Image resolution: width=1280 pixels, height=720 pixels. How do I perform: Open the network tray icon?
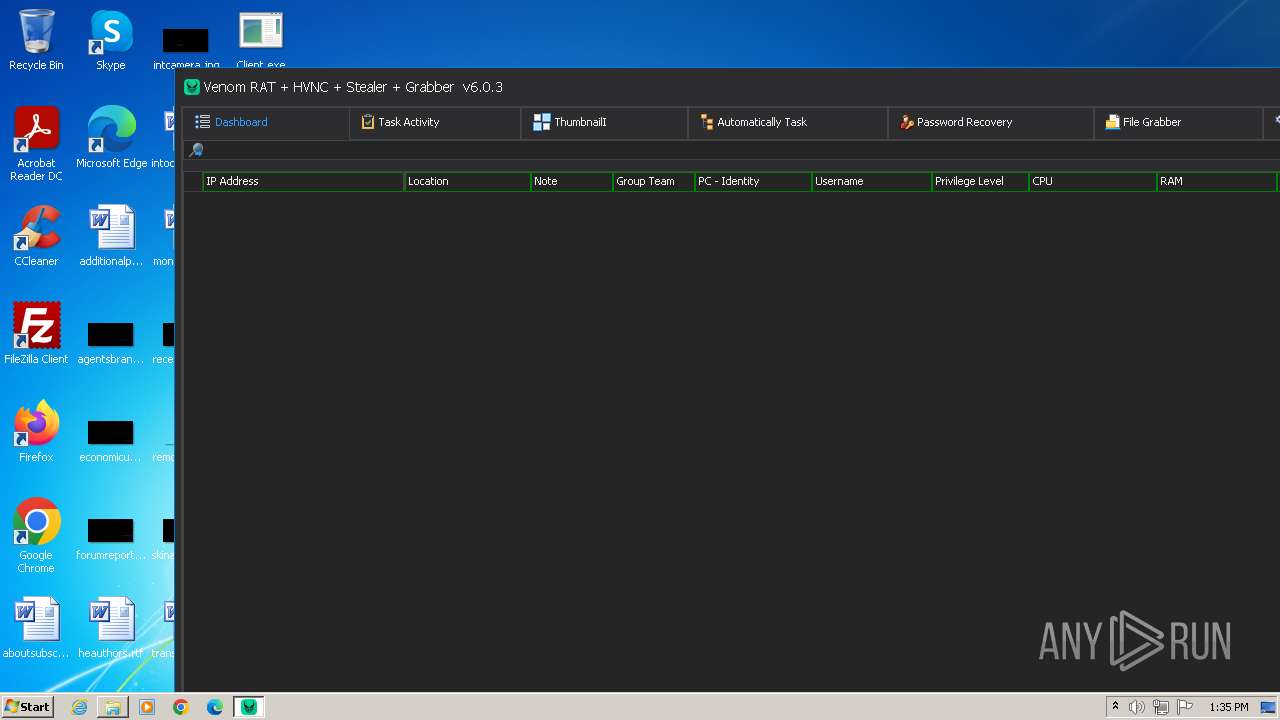click(x=1161, y=707)
